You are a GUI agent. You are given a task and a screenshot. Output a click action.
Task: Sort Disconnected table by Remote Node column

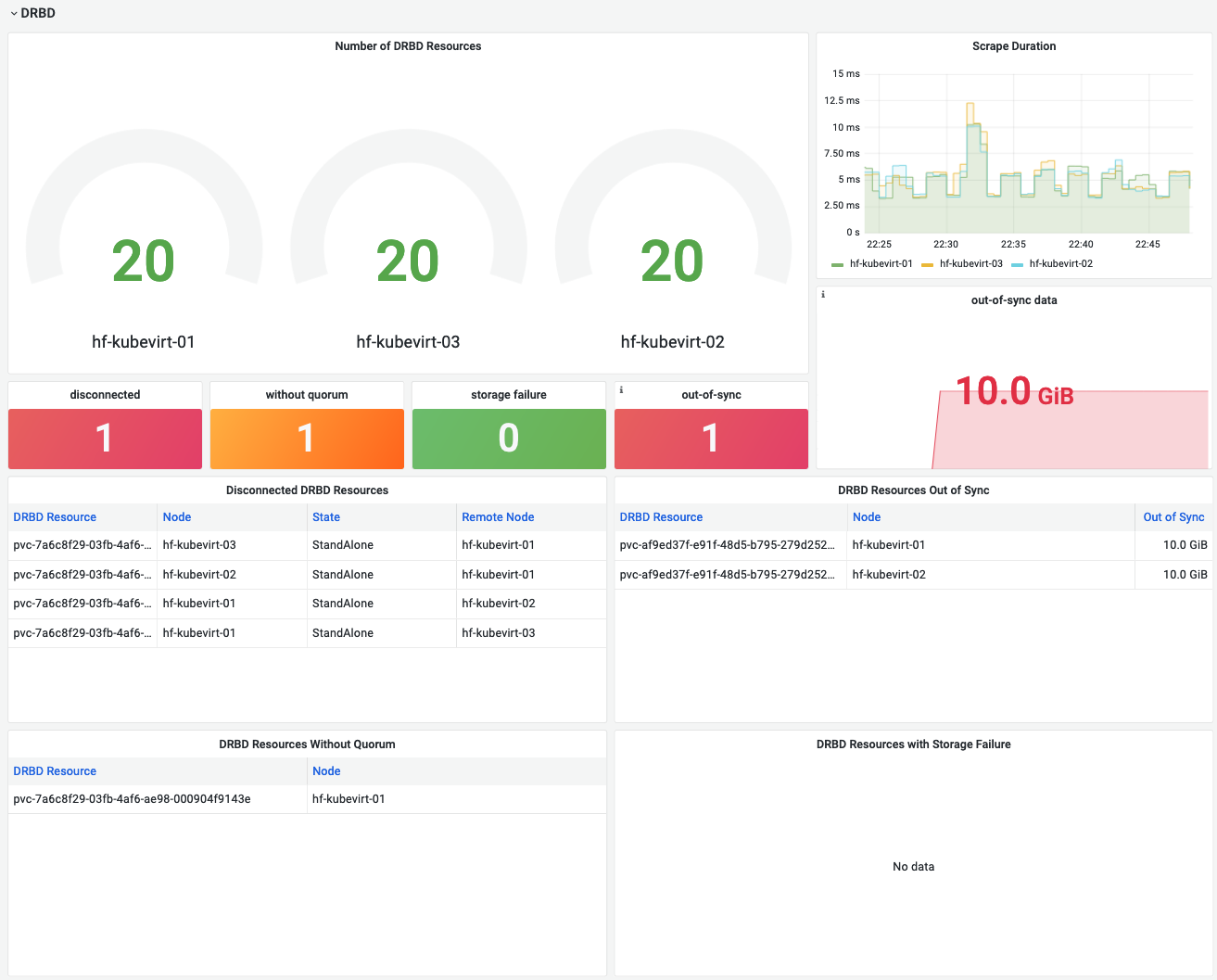coord(498,517)
